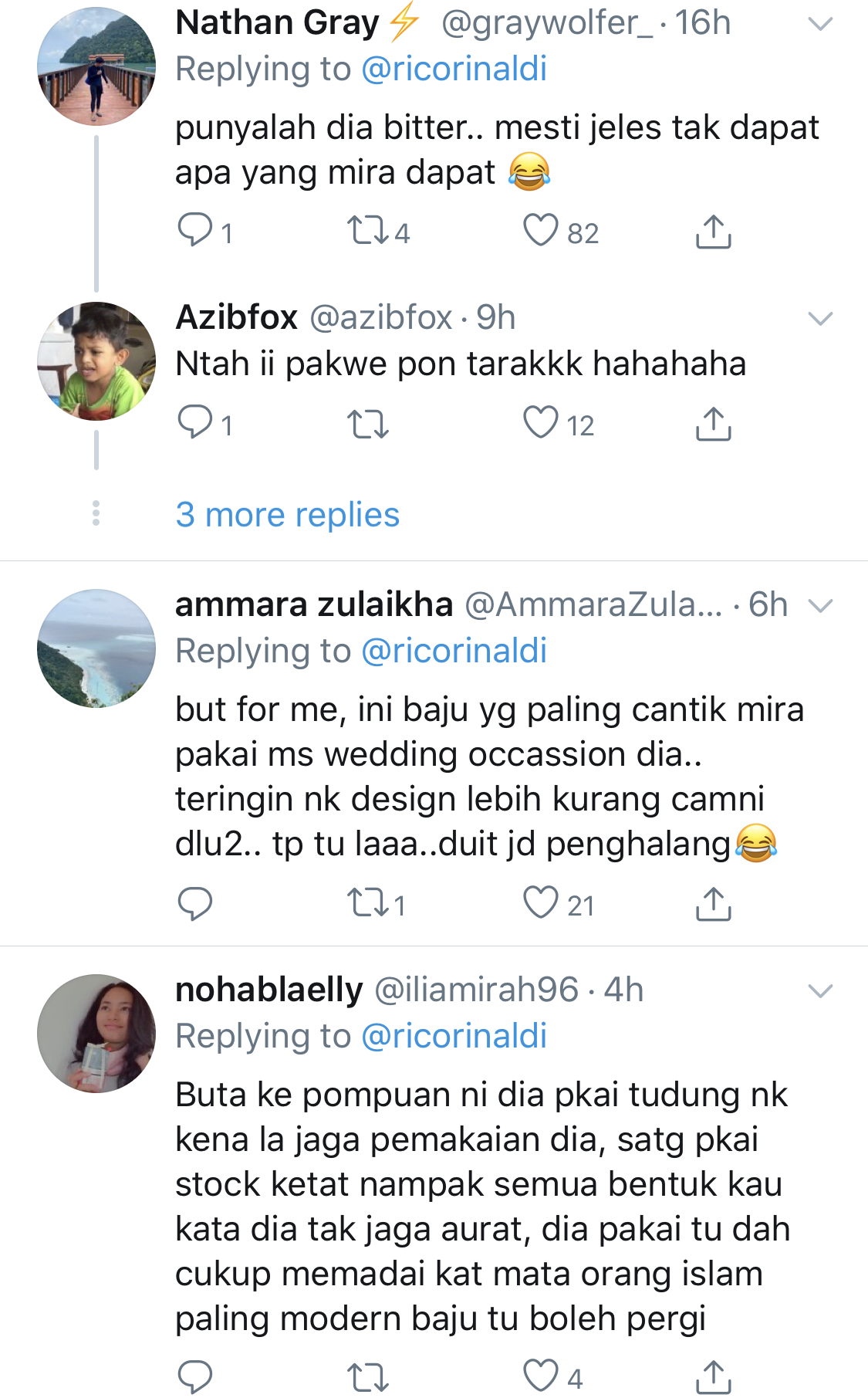
Task: Open nohablaelly tweet options chevron
Action: click(x=819, y=990)
